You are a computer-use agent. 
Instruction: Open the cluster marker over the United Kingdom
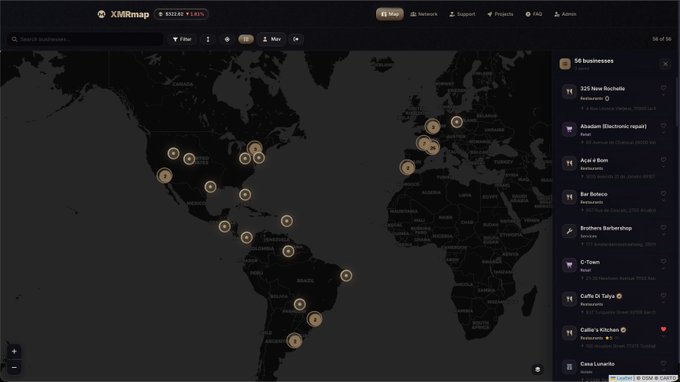tap(432, 127)
